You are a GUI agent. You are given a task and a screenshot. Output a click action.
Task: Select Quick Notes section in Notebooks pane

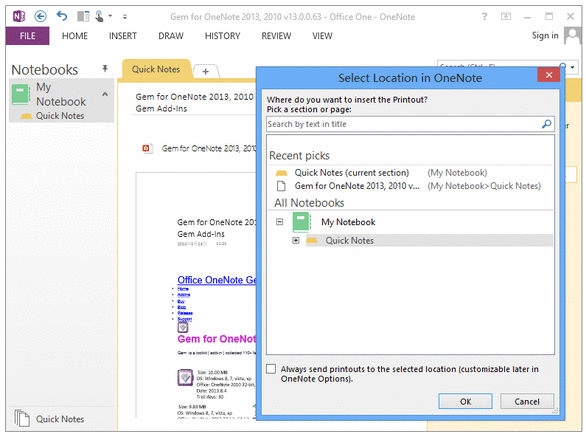point(59,116)
